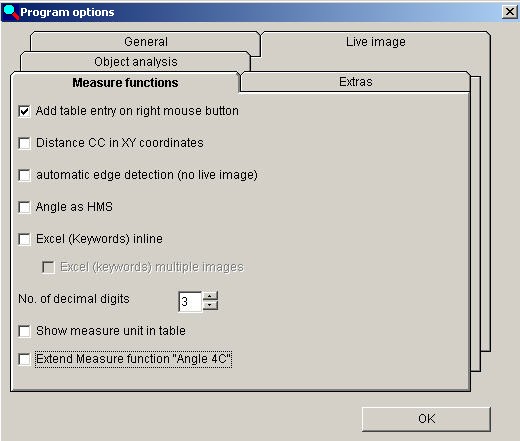Check Excel (Keywords) inline option

[x=24, y=239]
